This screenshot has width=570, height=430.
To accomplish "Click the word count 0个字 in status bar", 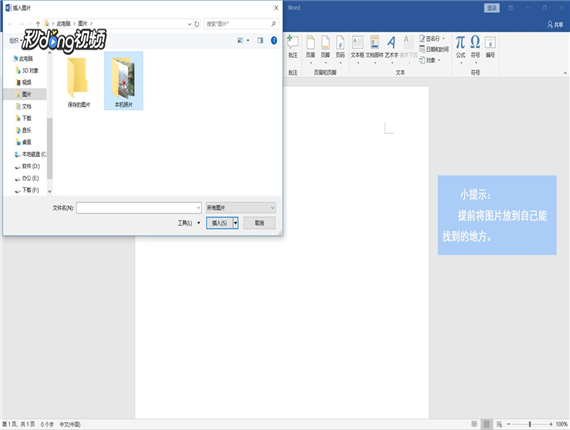I will coord(47,424).
